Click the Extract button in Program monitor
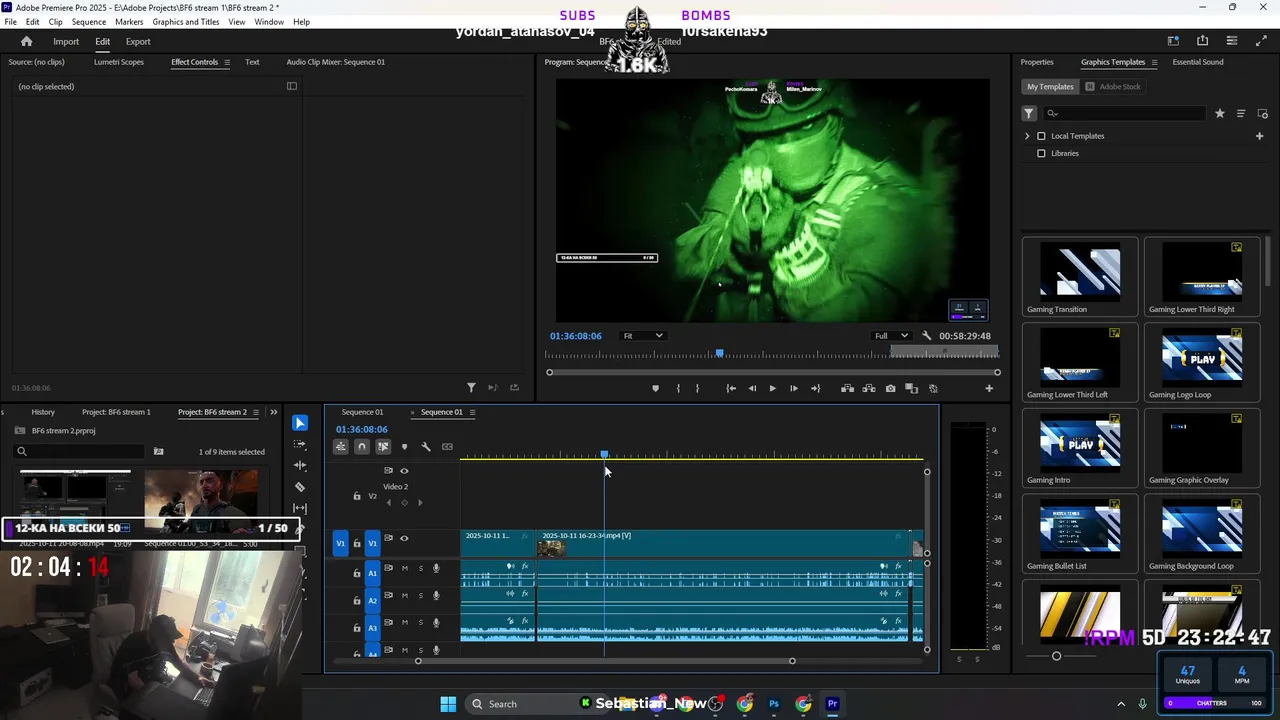The width and height of the screenshot is (1280, 720). tap(869, 388)
